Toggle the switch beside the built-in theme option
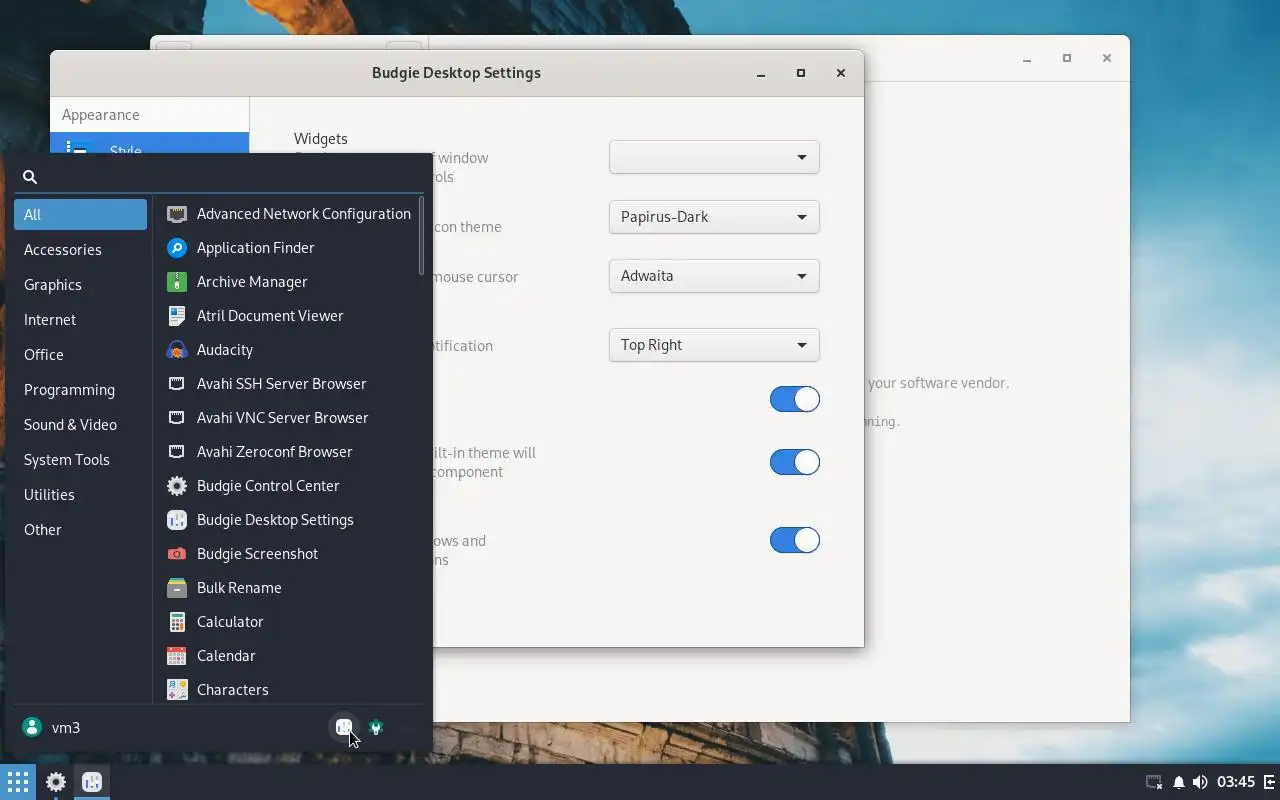Screen dimensions: 1280x800 (795, 462)
